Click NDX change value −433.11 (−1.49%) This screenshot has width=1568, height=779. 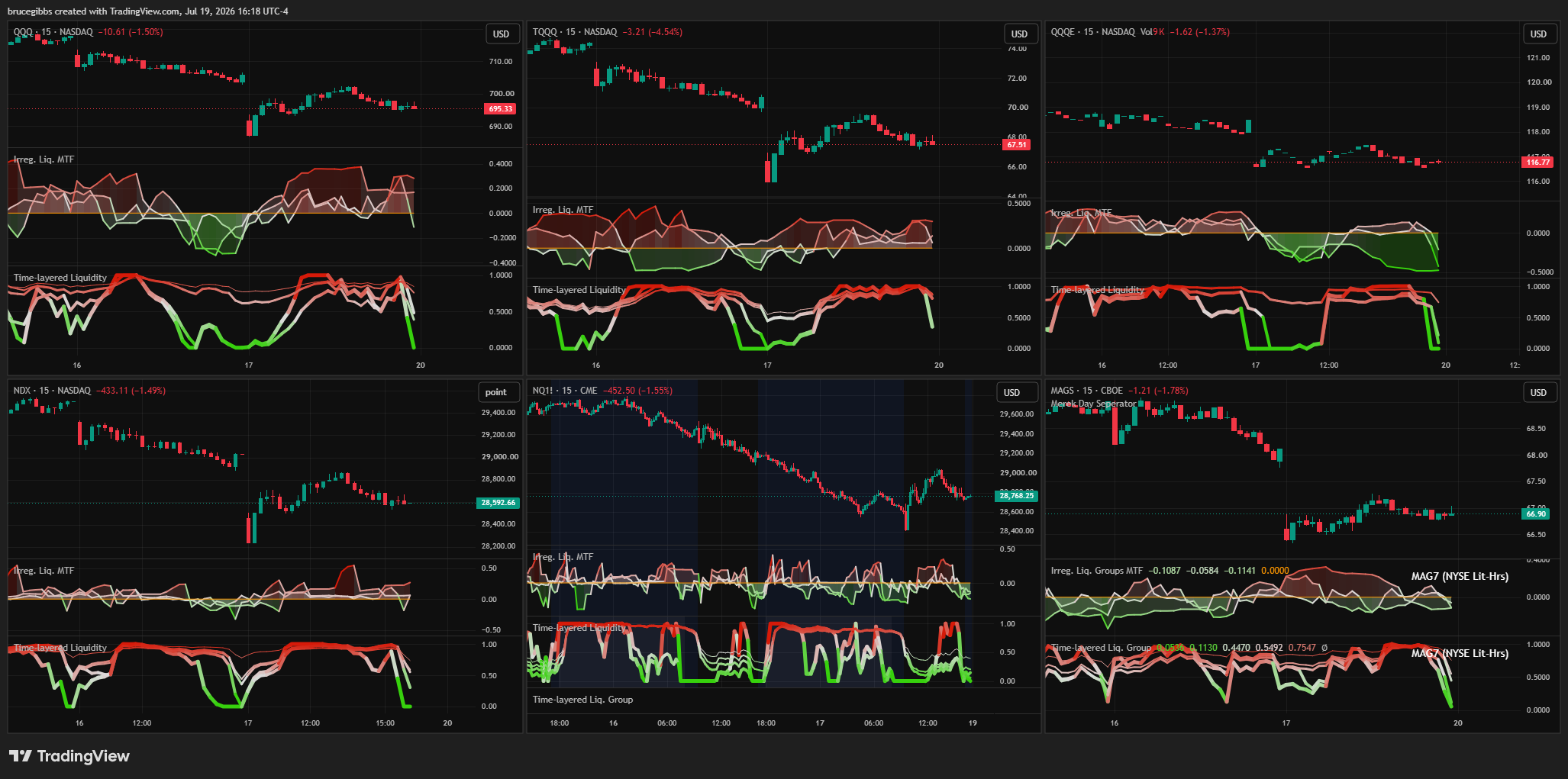[131, 391]
